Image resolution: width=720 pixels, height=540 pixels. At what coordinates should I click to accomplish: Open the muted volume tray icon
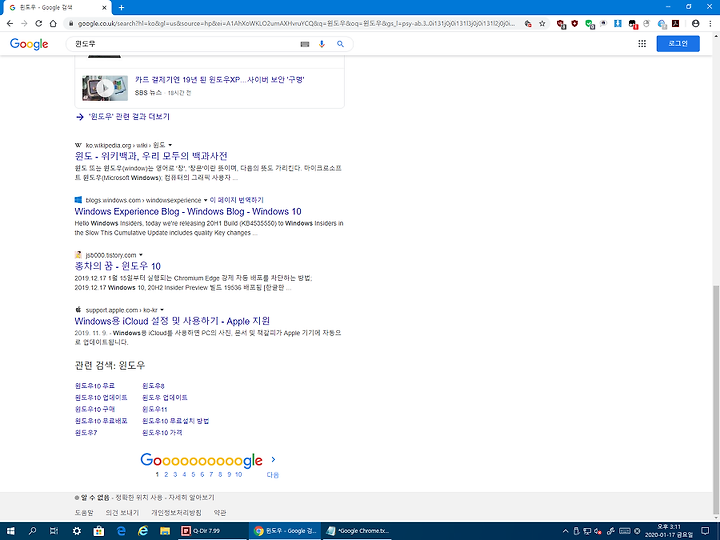pos(599,531)
